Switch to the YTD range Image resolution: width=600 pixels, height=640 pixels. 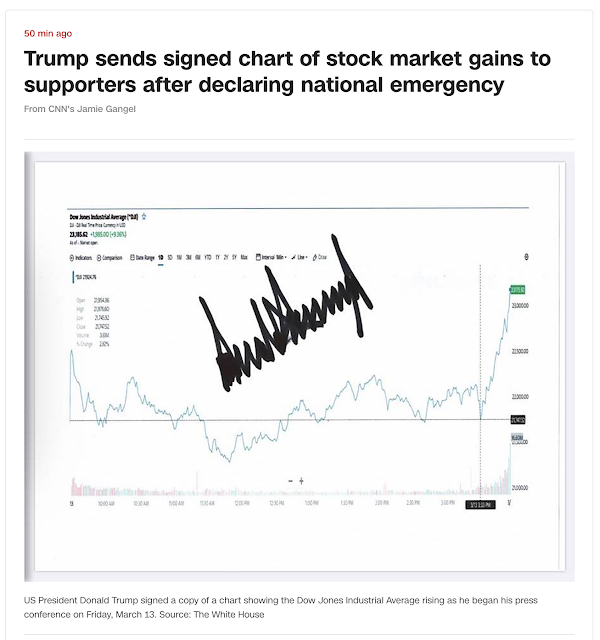[207, 257]
